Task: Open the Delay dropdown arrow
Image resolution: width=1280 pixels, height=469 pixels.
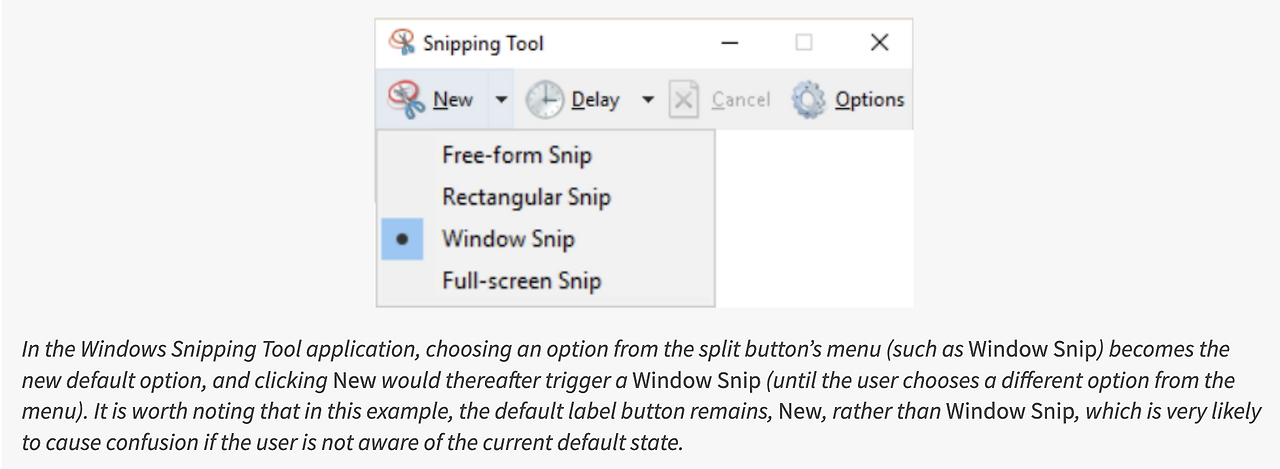Action: click(647, 99)
